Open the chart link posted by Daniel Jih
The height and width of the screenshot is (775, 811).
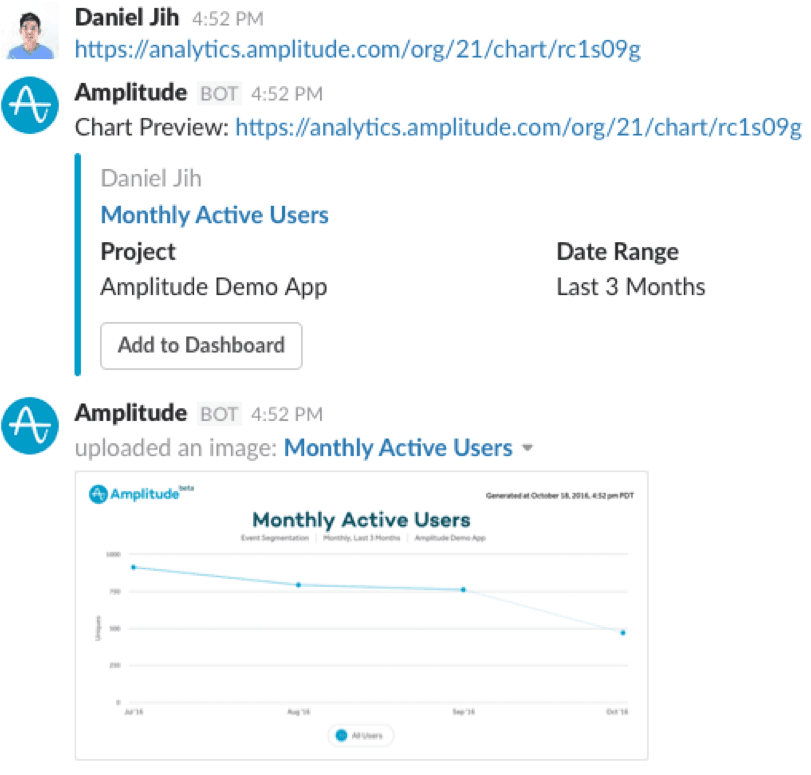click(357, 48)
